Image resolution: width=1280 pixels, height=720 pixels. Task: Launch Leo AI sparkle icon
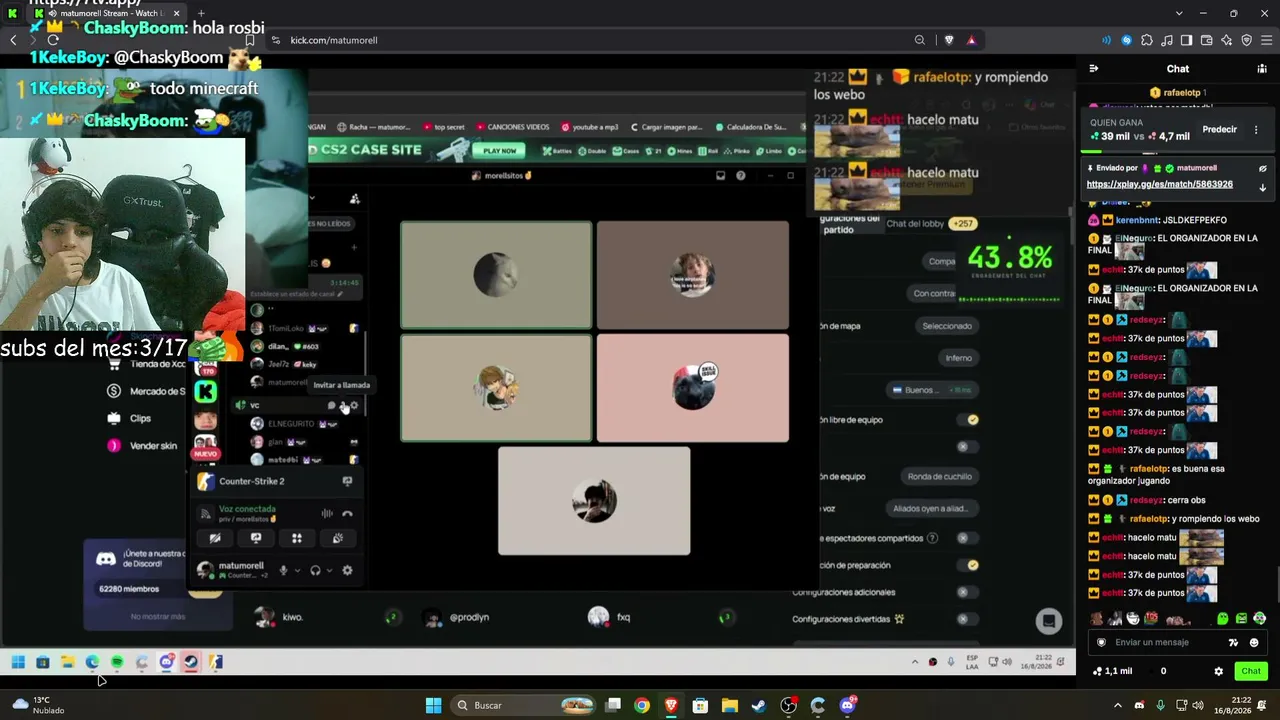click(1227, 40)
